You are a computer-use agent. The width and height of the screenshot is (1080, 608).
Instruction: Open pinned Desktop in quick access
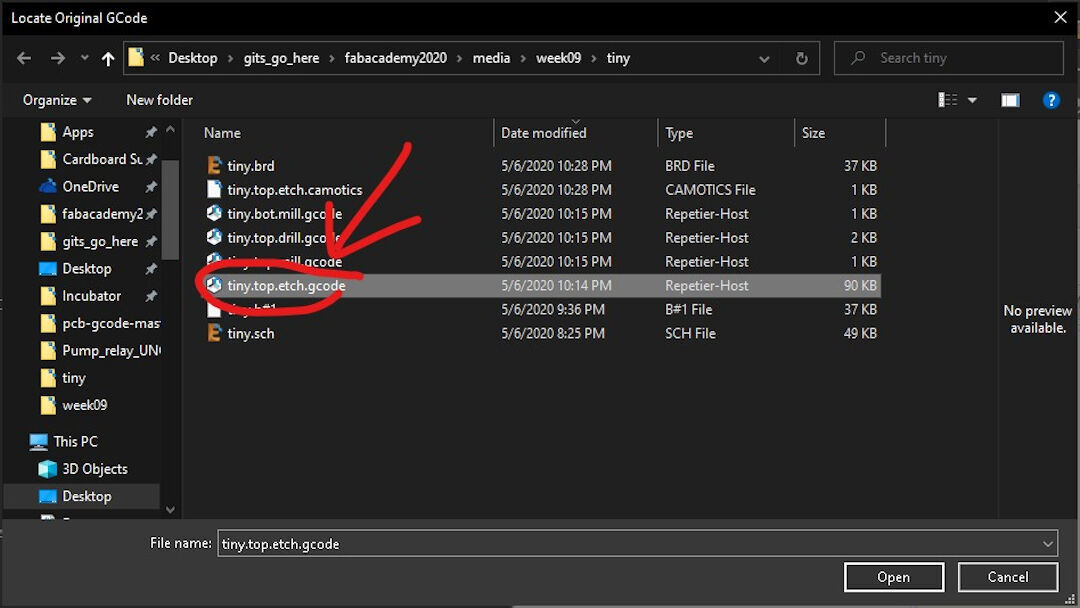click(86, 269)
